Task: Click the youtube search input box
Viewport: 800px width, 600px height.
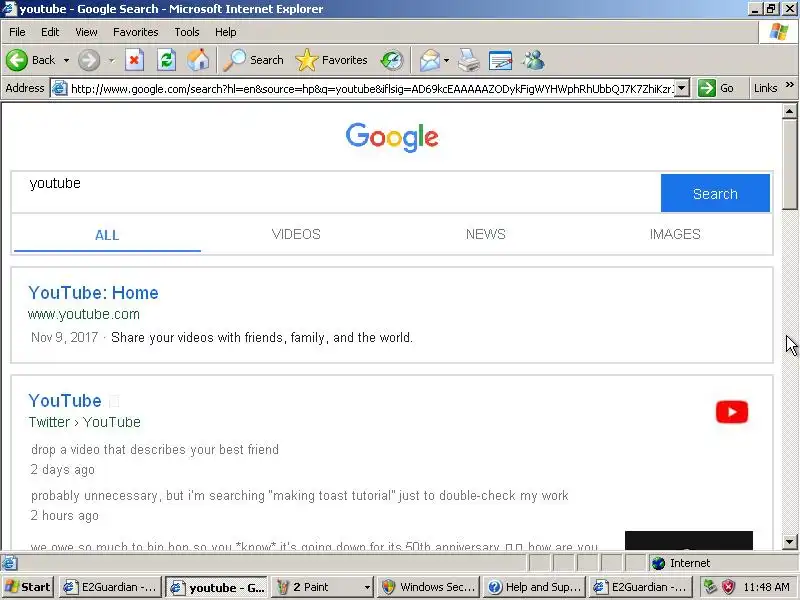Action: point(337,192)
